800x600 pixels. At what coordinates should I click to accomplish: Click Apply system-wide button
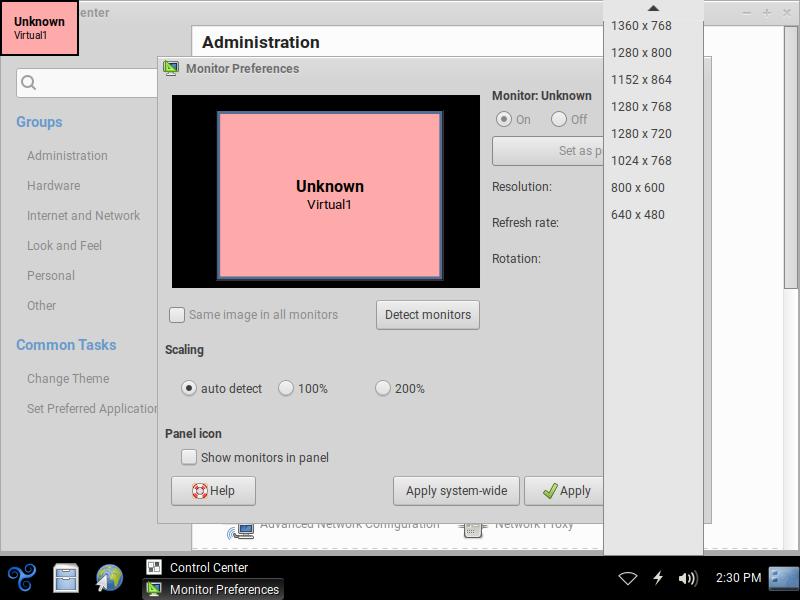456,491
